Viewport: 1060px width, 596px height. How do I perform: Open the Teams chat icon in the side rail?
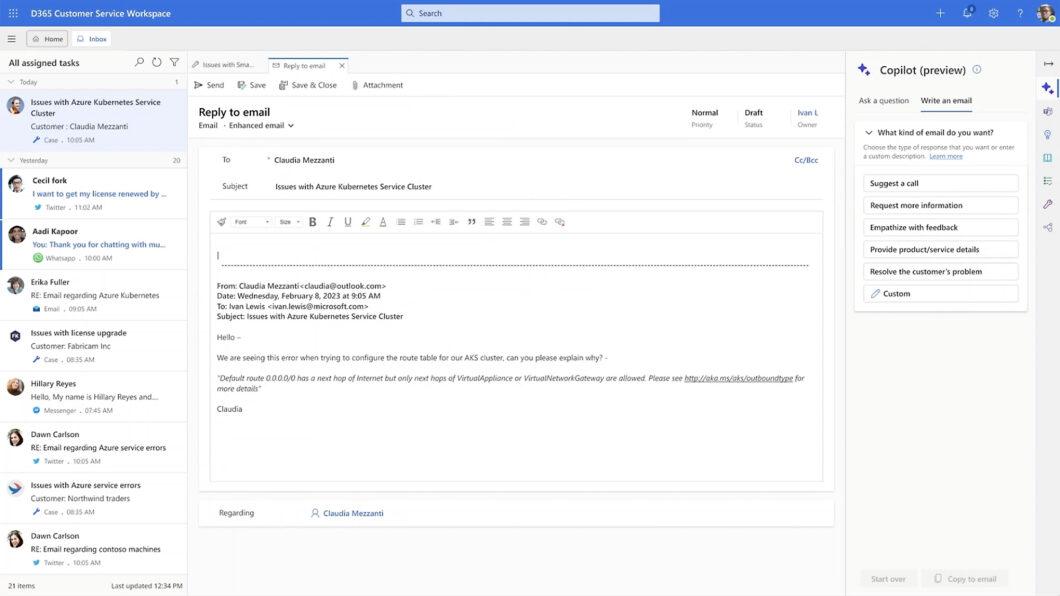click(1048, 111)
